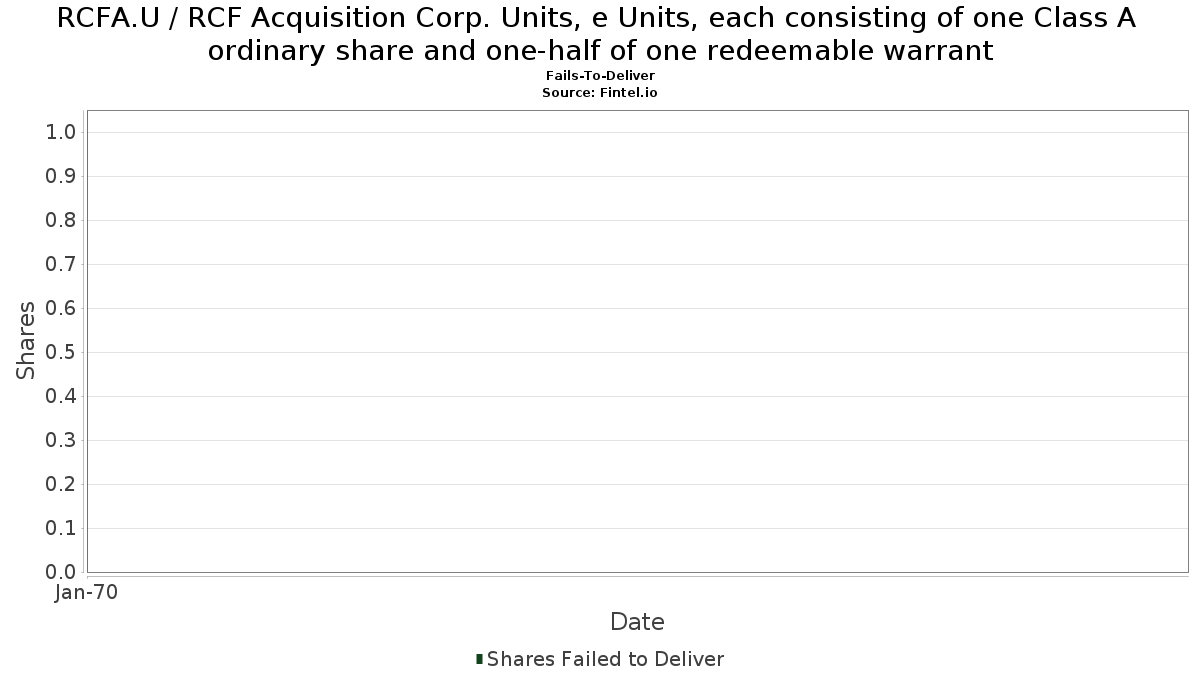Click the green Shares Failed to Deliver legend swatch
This screenshot has width=1200, height=675.
coord(479,659)
